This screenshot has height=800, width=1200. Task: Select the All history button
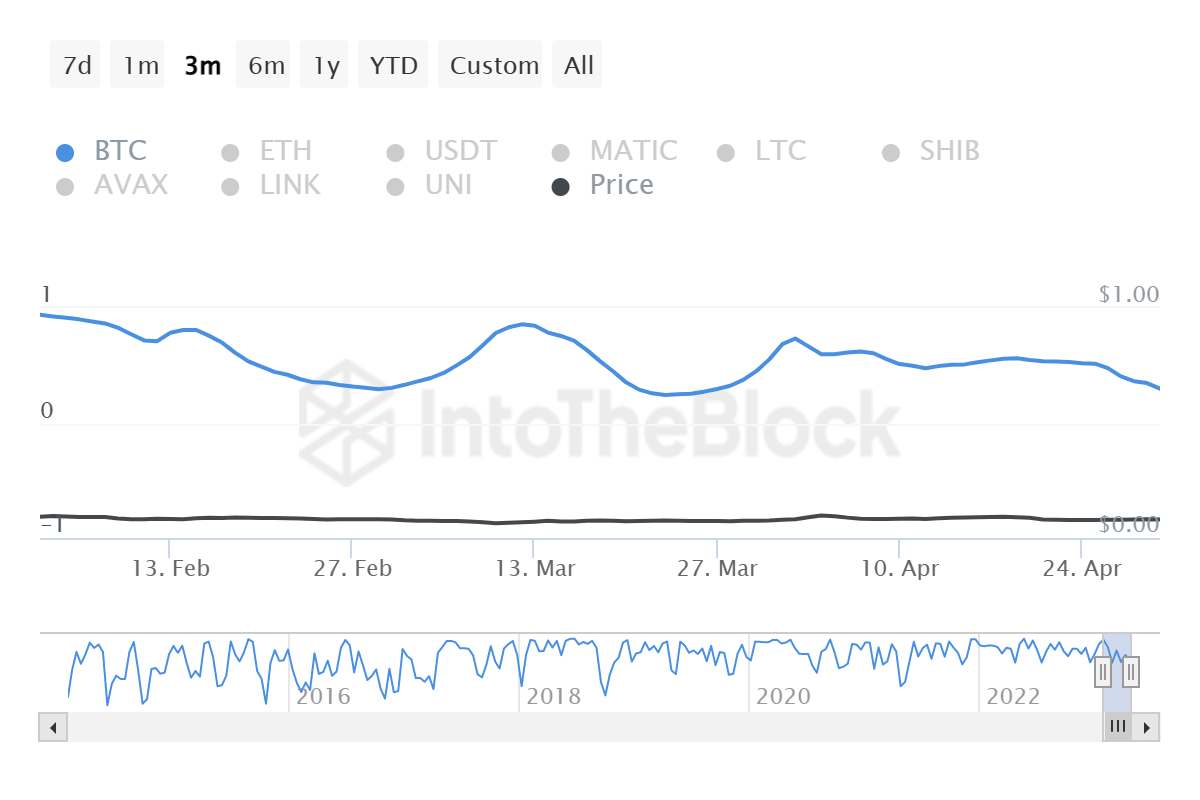tap(577, 64)
